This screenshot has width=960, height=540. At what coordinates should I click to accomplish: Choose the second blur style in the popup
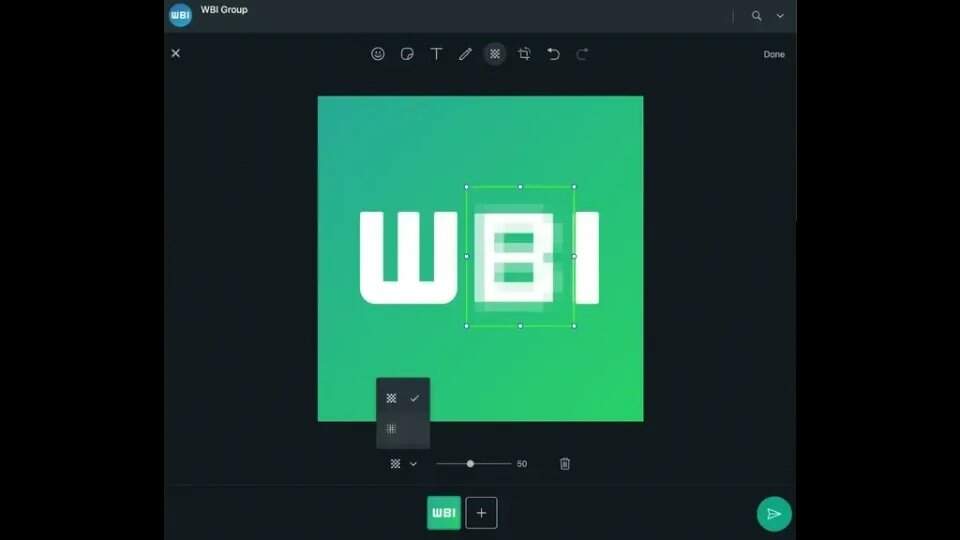pyautogui.click(x=392, y=429)
